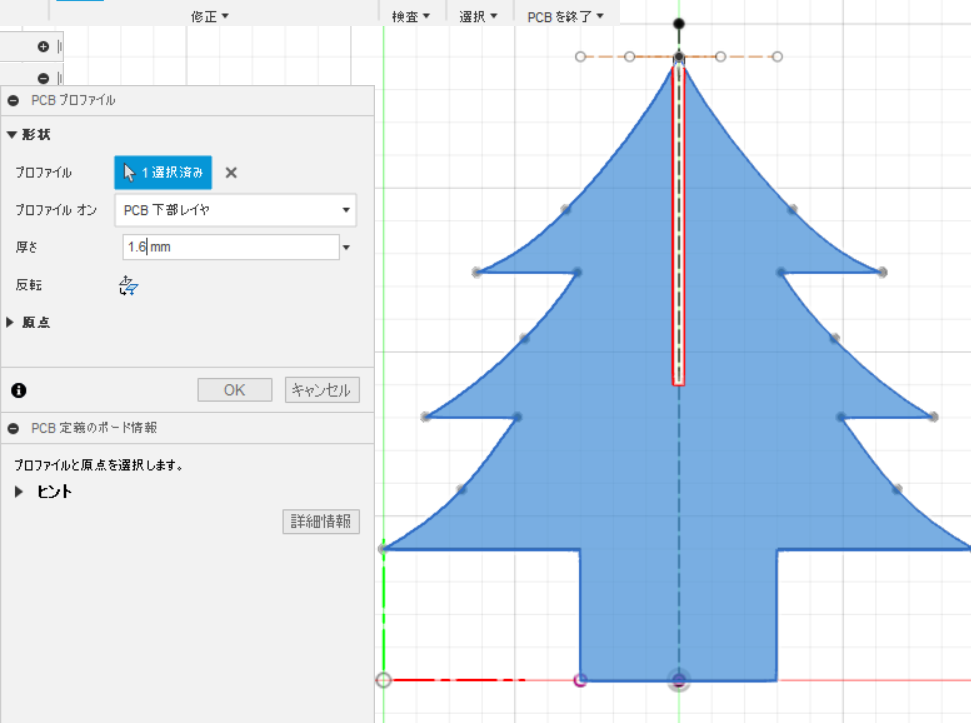Viewport: 971px width, 723px height.
Task: Open the 選択 dropdown menu
Action: tap(478, 17)
